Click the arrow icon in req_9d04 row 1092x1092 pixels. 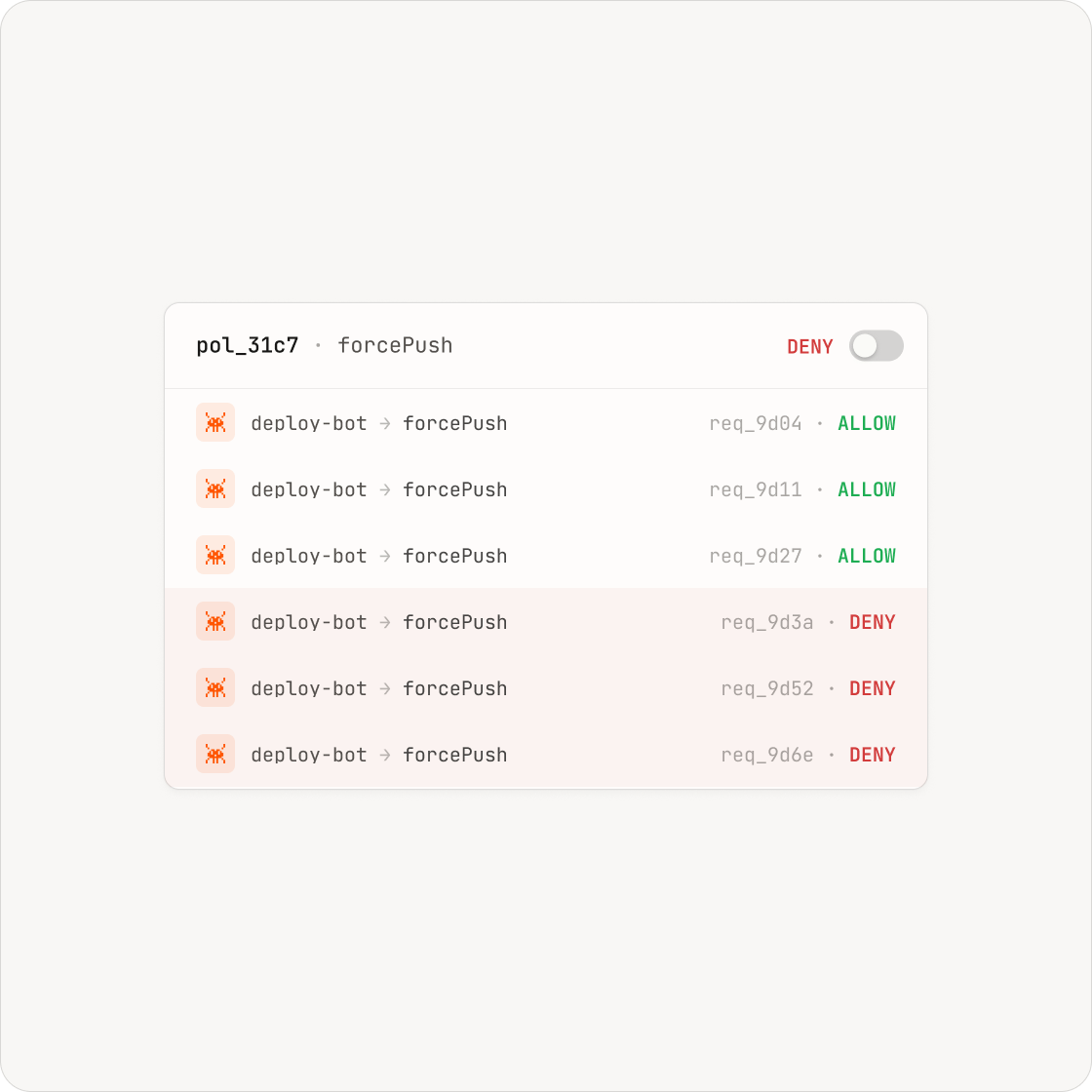pos(385,423)
